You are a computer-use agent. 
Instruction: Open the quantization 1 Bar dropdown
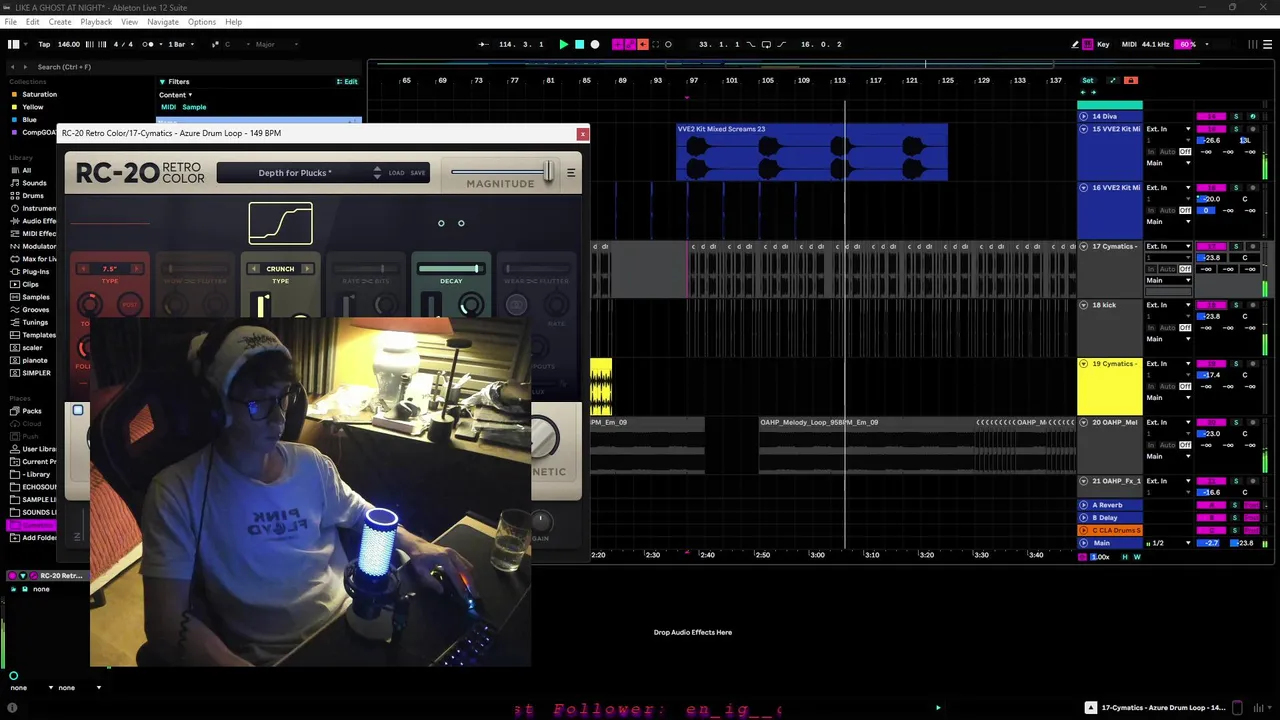coord(179,44)
